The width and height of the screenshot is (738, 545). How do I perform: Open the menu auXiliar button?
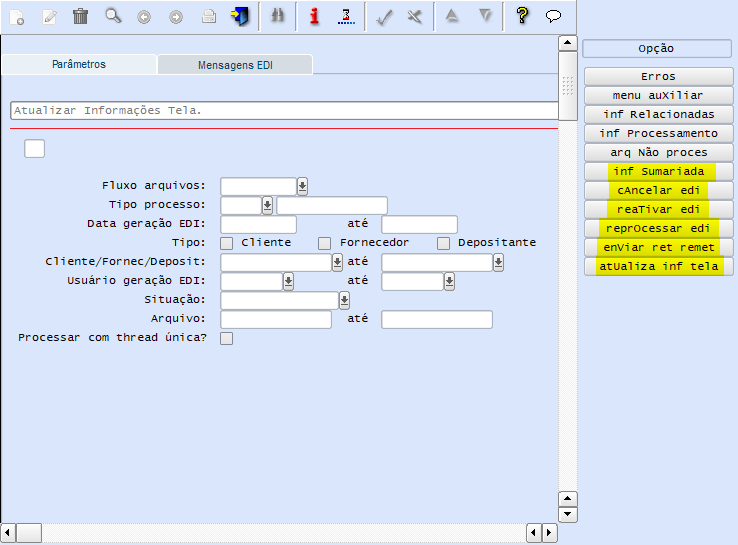coord(658,96)
